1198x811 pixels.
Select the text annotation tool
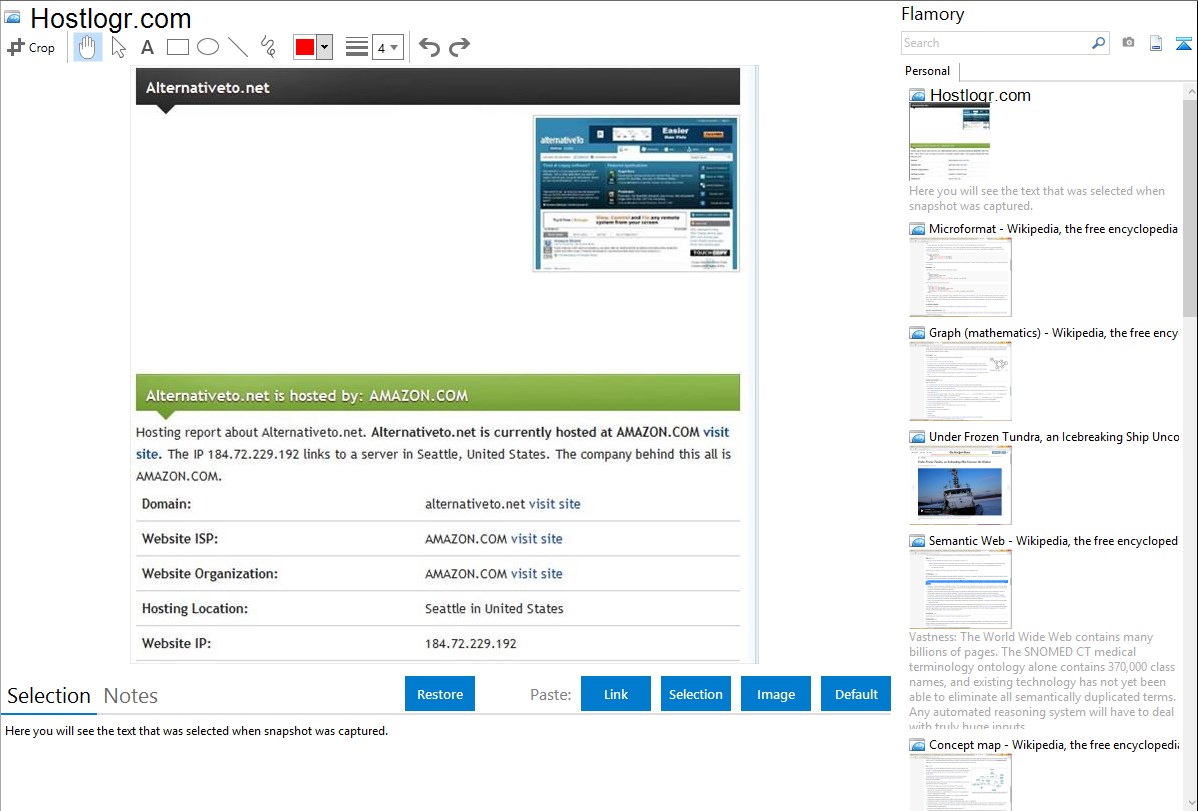click(x=147, y=47)
